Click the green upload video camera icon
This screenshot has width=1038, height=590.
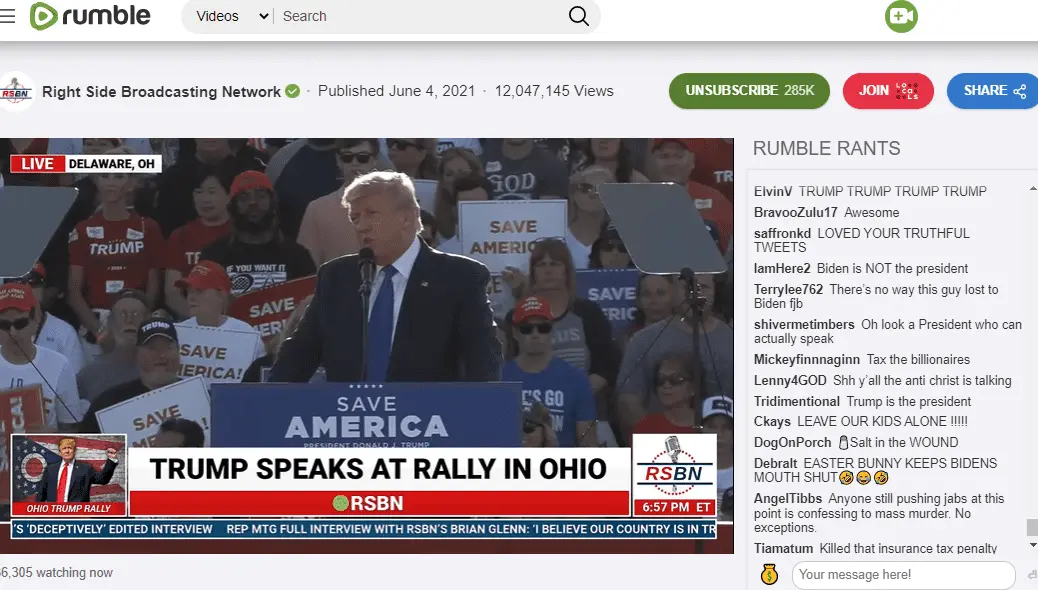tap(901, 16)
